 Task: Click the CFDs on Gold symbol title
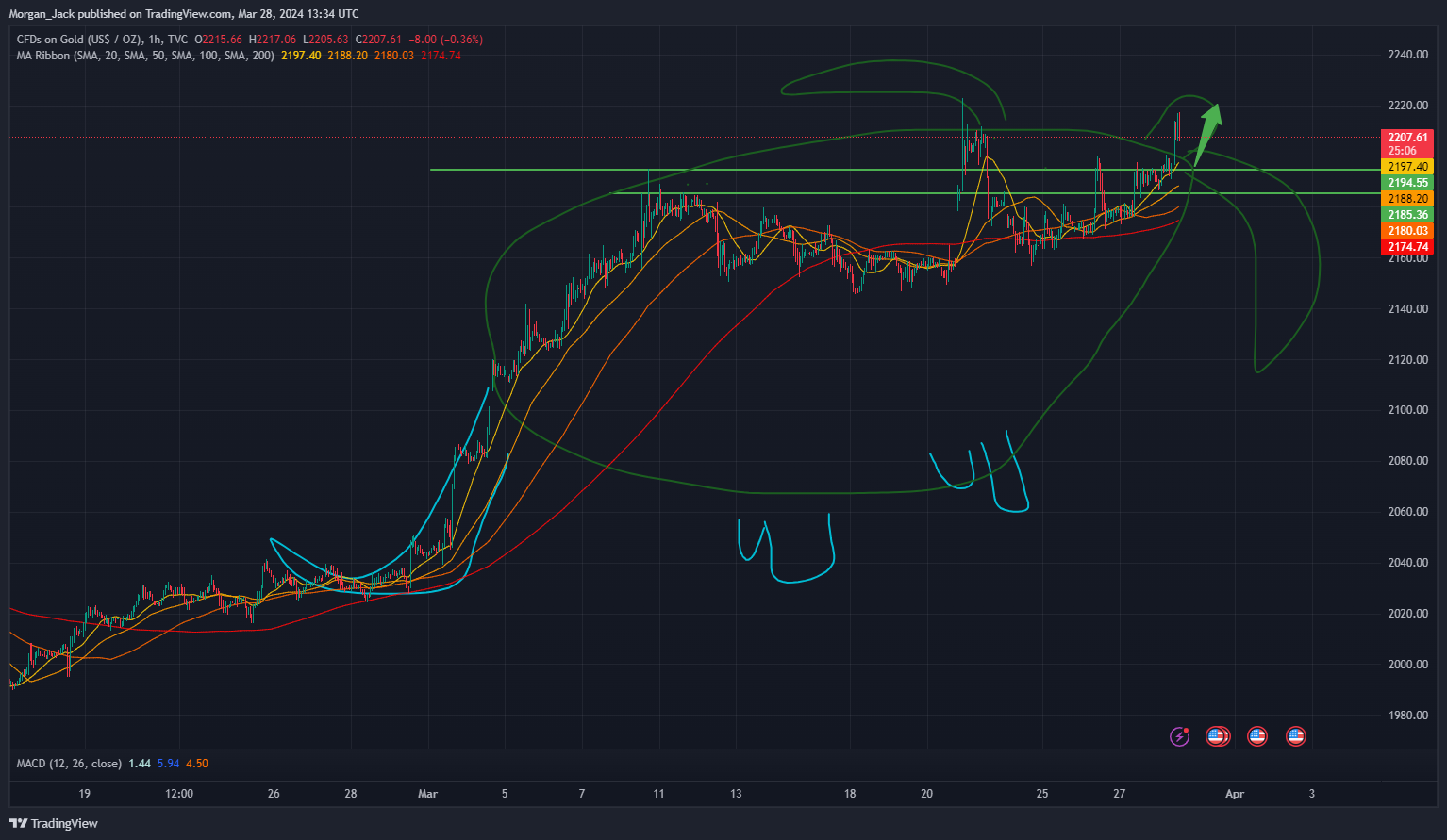tap(103, 40)
